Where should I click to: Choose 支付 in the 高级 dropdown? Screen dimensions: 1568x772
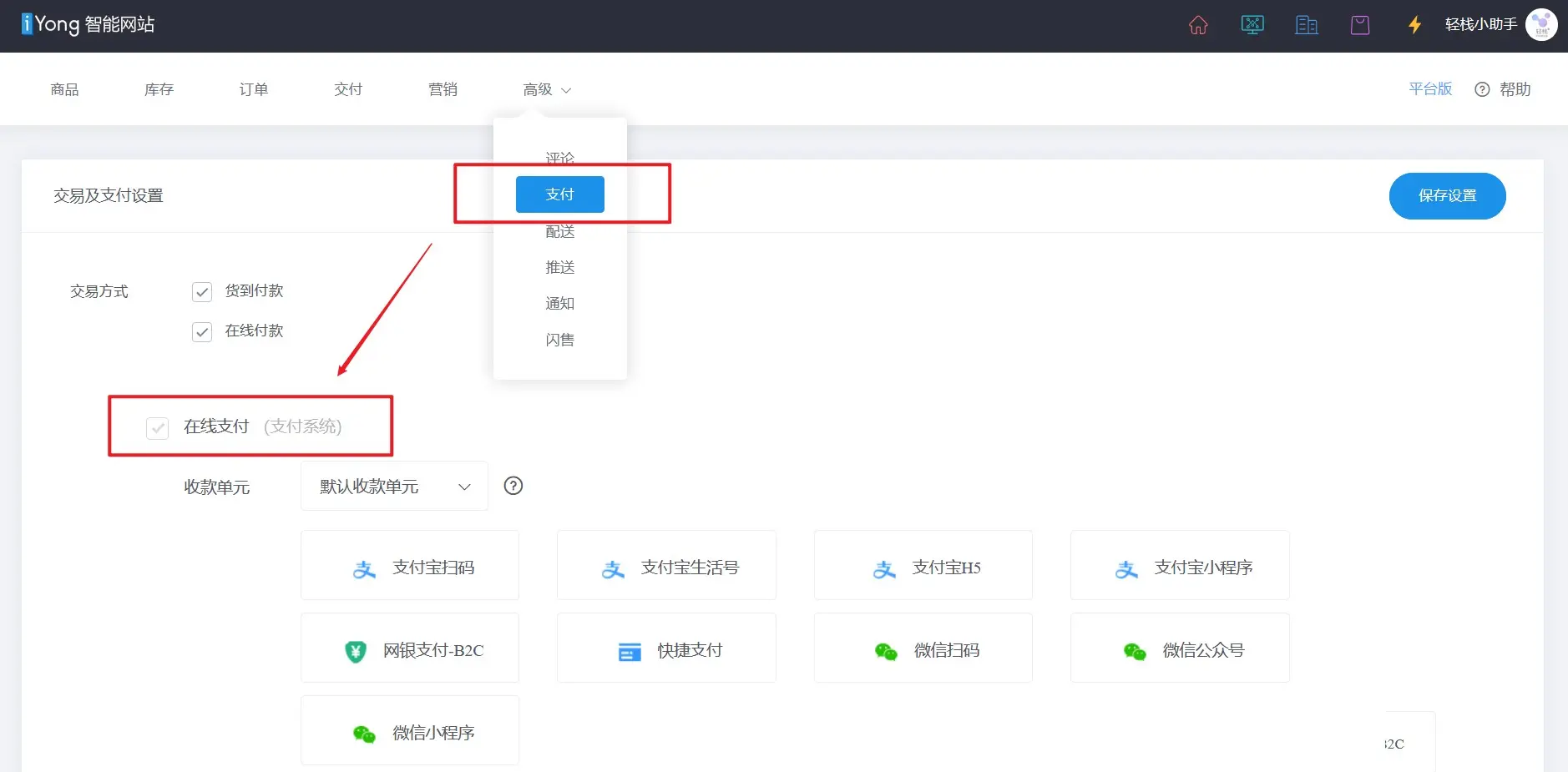tap(559, 194)
